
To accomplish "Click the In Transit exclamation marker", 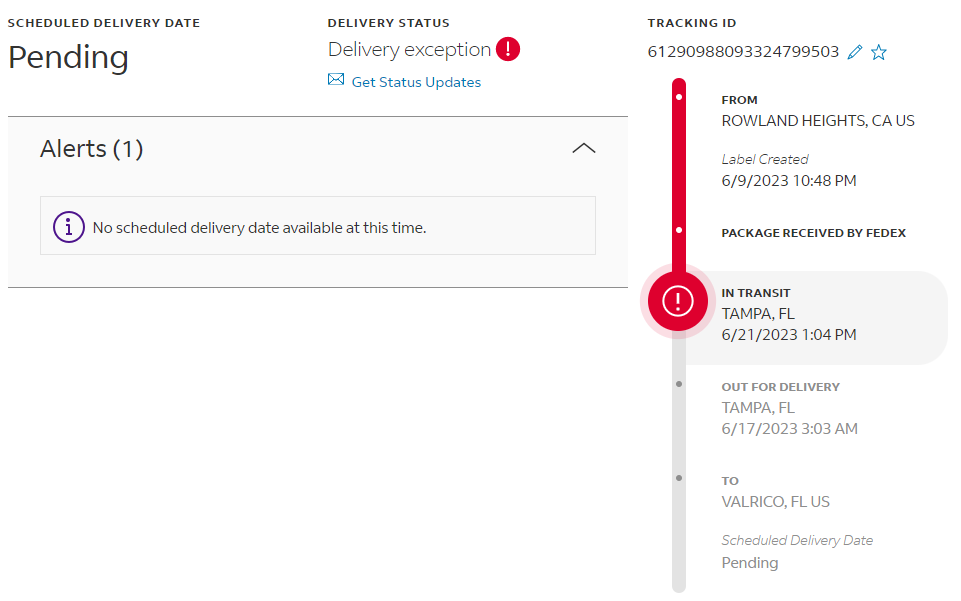I will tap(678, 300).
